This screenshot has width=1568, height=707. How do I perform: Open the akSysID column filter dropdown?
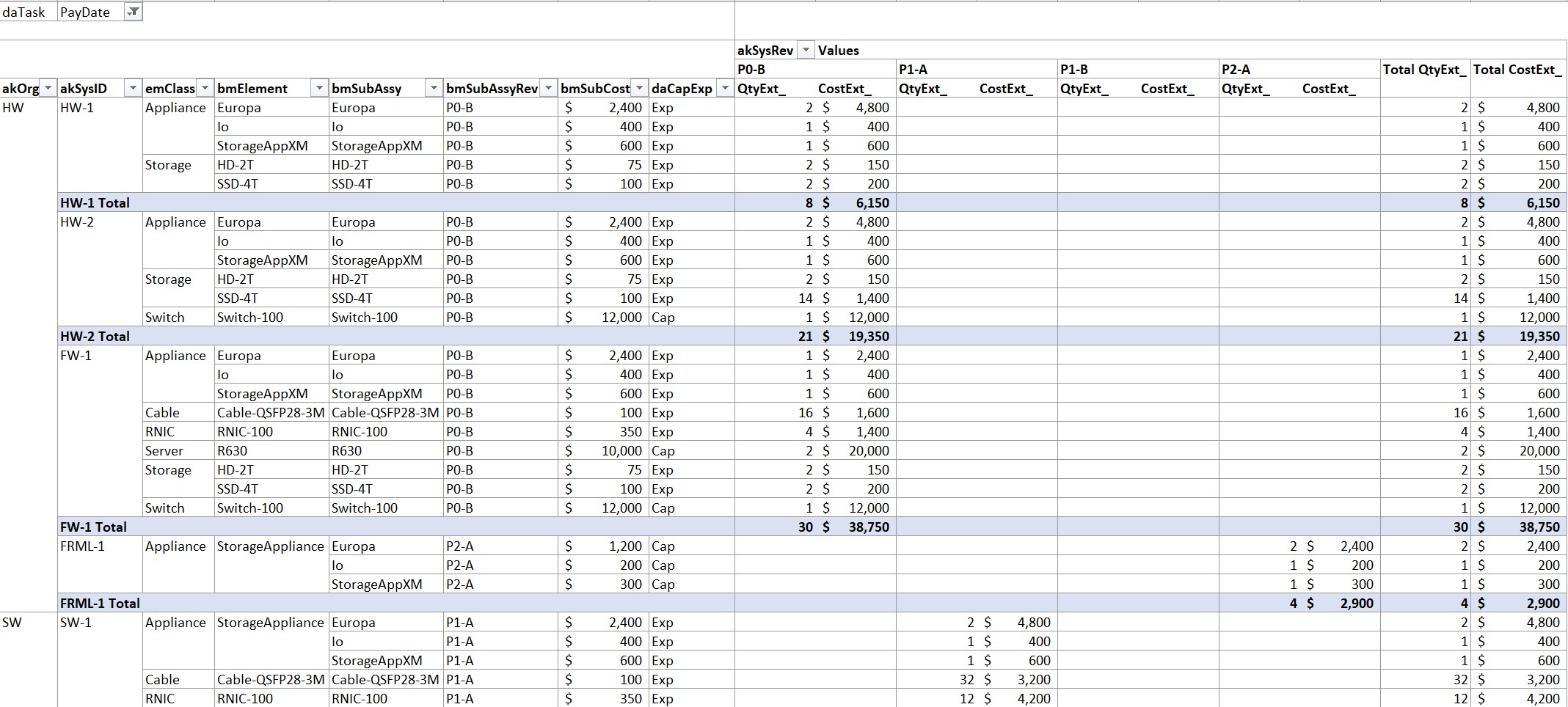click(x=133, y=89)
